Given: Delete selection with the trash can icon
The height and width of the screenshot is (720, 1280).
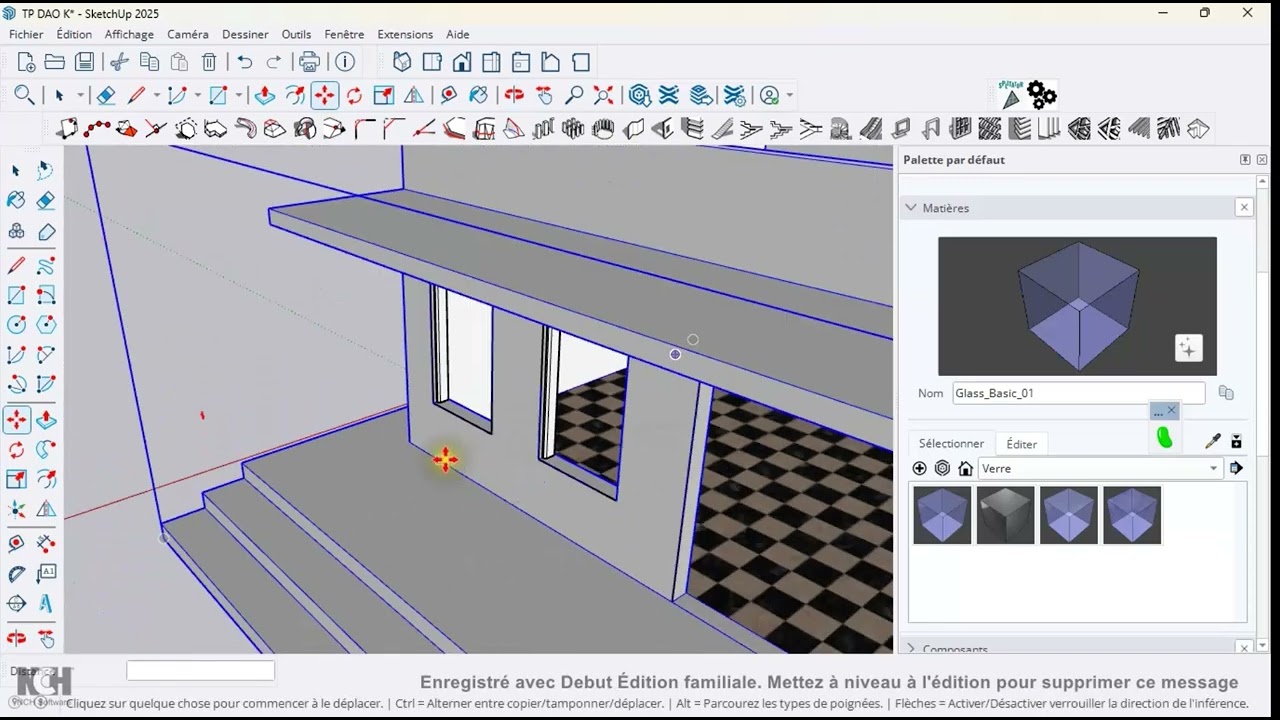Looking at the screenshot, I should [x=209, y=62].
